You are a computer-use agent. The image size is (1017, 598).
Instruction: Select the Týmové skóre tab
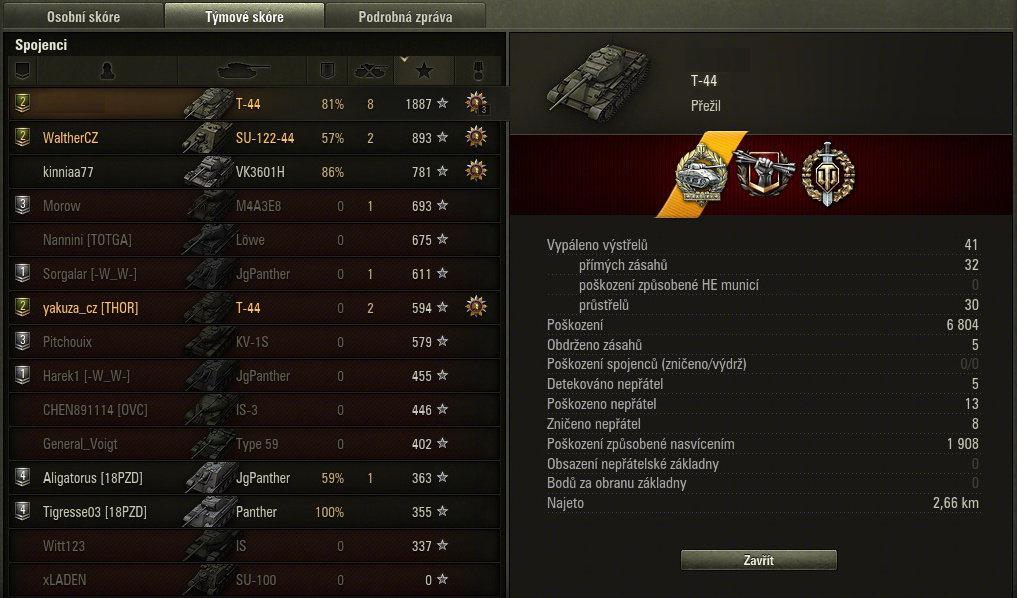(x=245, y=16)
